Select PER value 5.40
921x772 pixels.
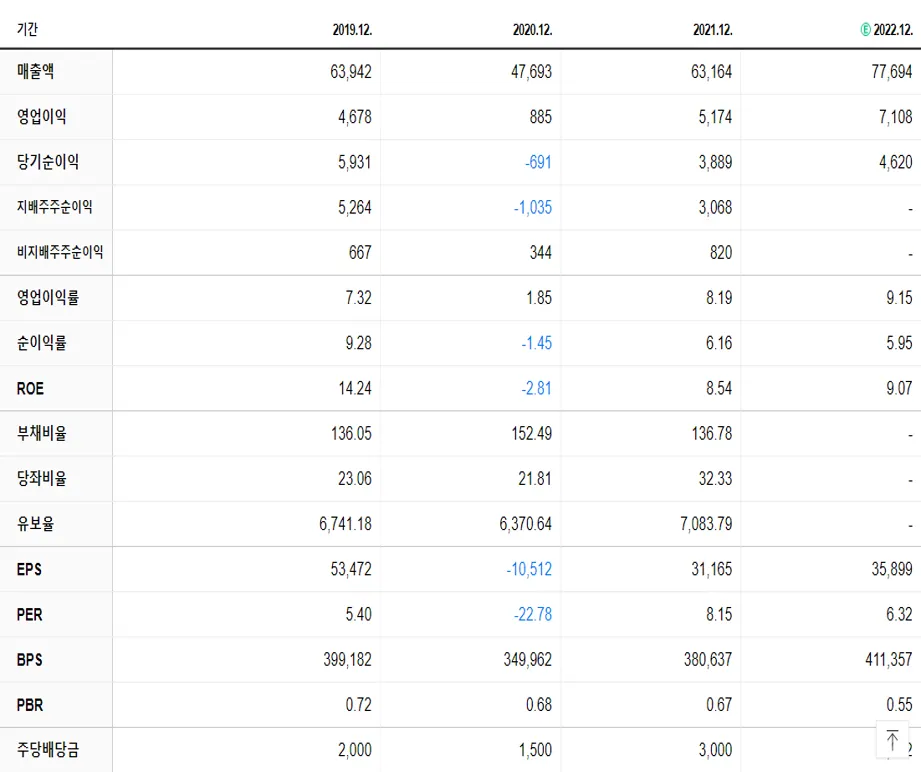coord(358,615)
